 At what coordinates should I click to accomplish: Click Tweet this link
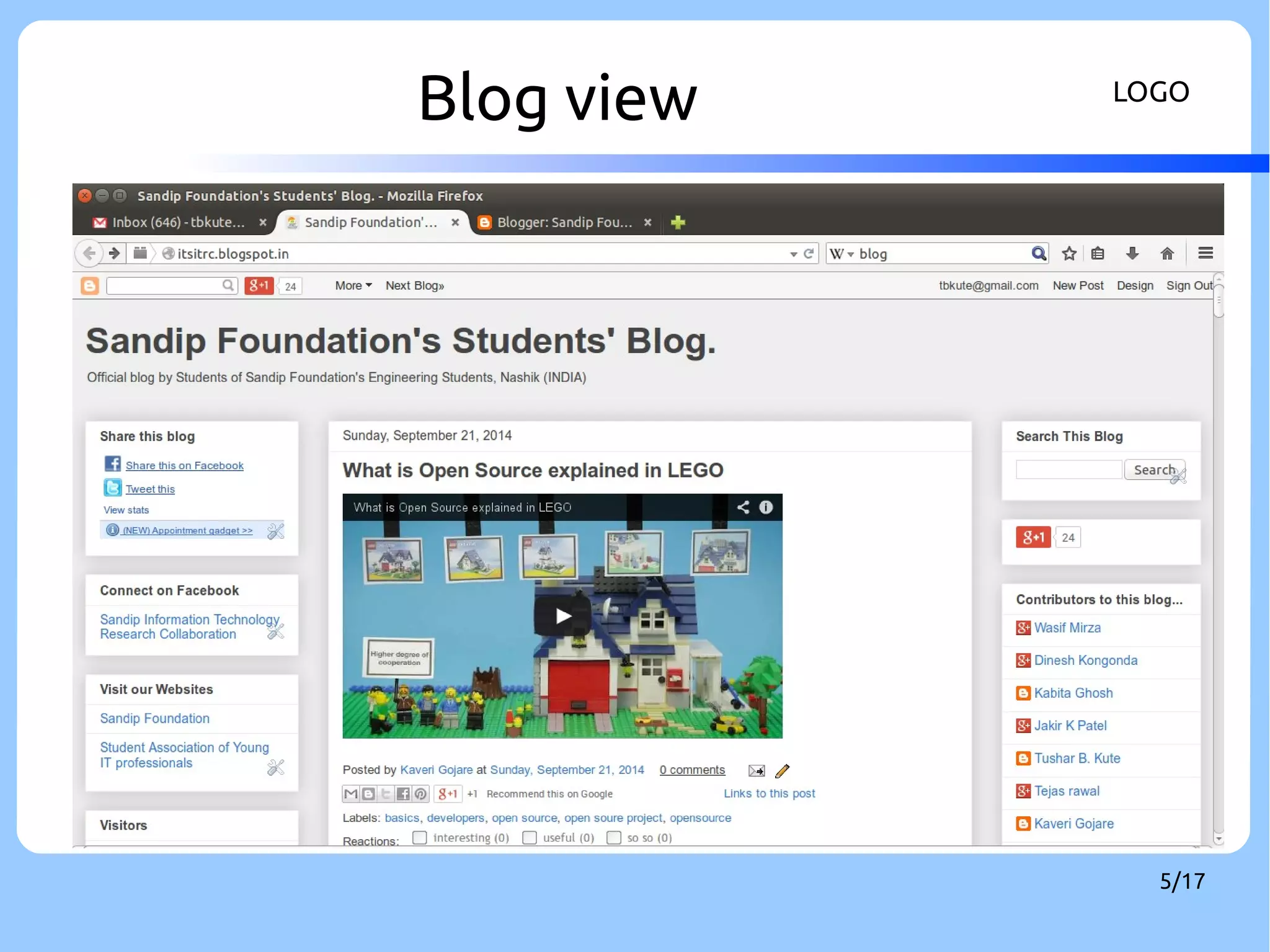150,489
